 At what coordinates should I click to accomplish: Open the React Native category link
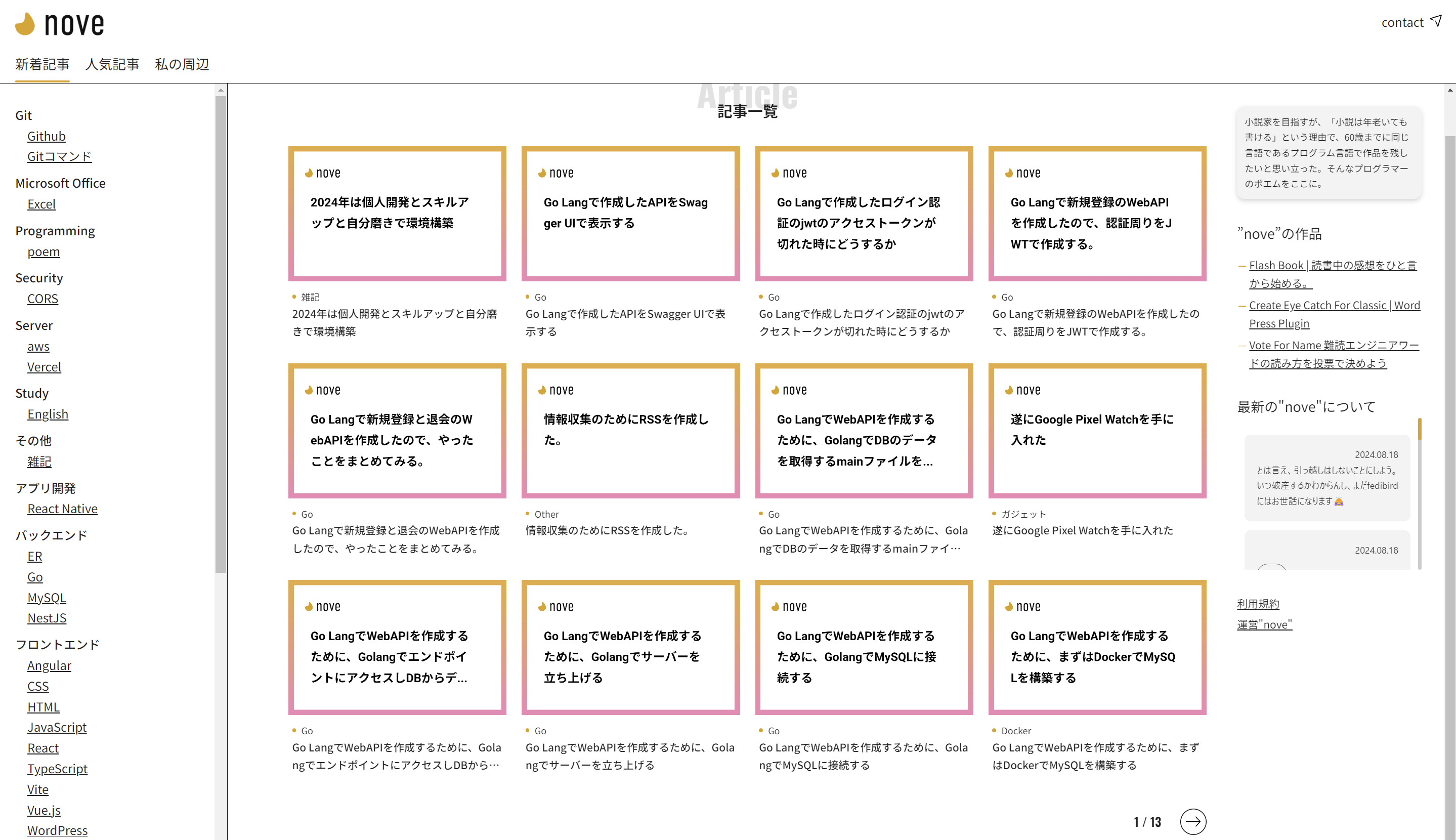coord(62,509)
